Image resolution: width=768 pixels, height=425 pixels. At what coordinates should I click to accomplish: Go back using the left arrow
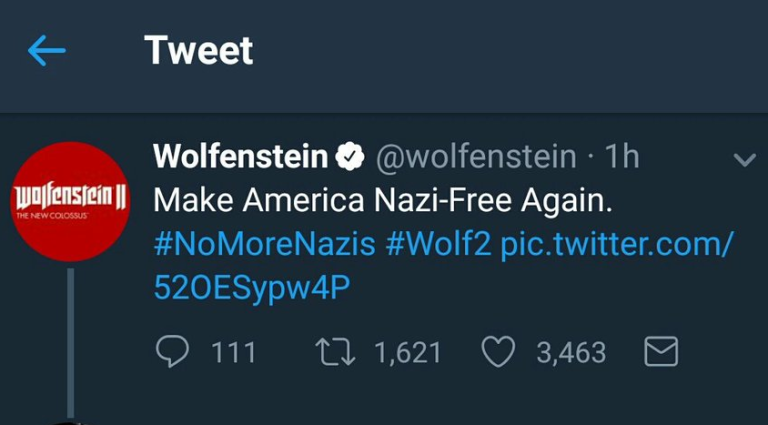tap(46, 51)
